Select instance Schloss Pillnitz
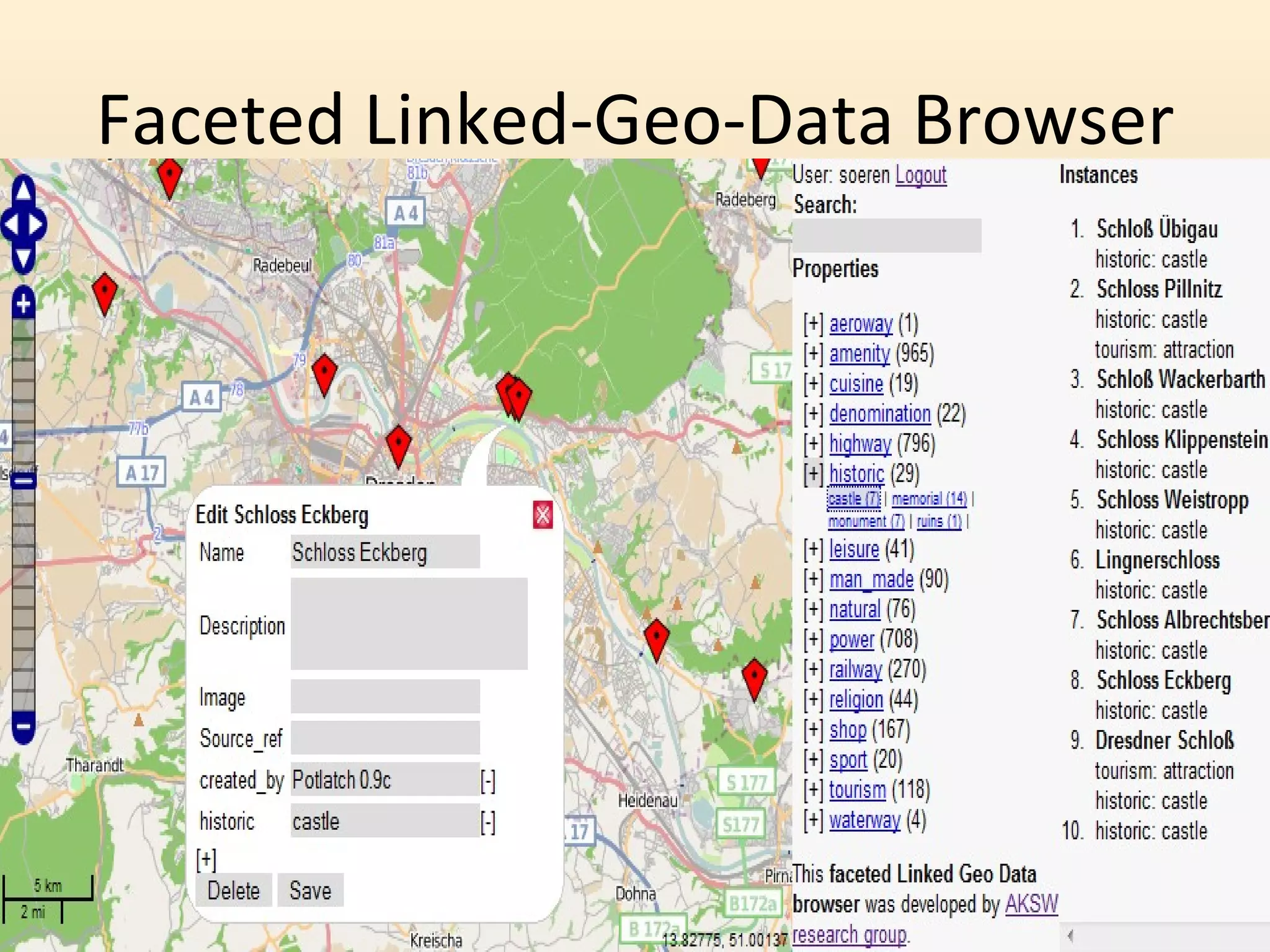This screenshot has width=1270, height=952. tap(1159, 289)
